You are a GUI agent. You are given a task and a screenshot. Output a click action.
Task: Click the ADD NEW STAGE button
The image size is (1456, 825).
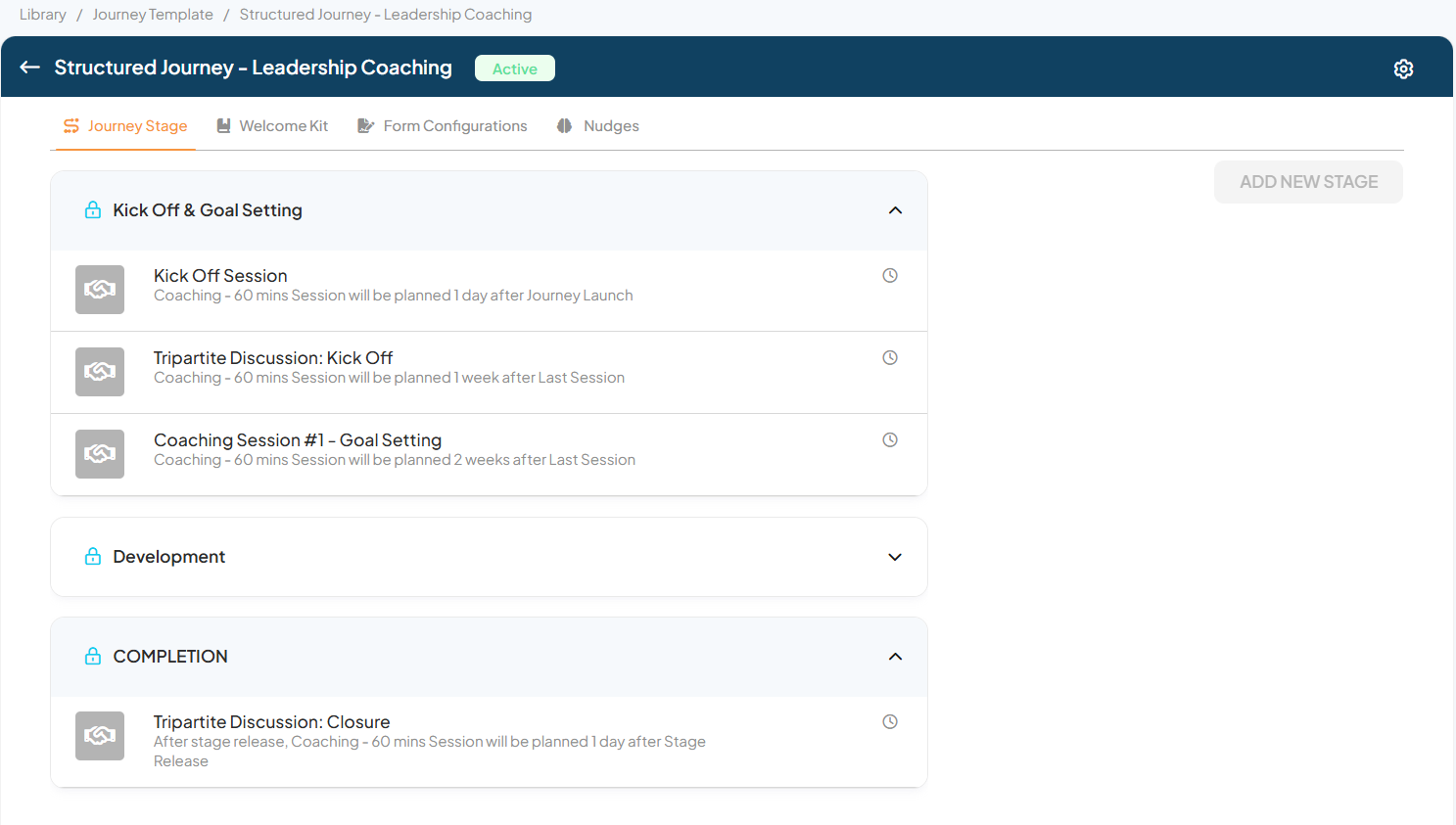click(x=1308, y=182)
